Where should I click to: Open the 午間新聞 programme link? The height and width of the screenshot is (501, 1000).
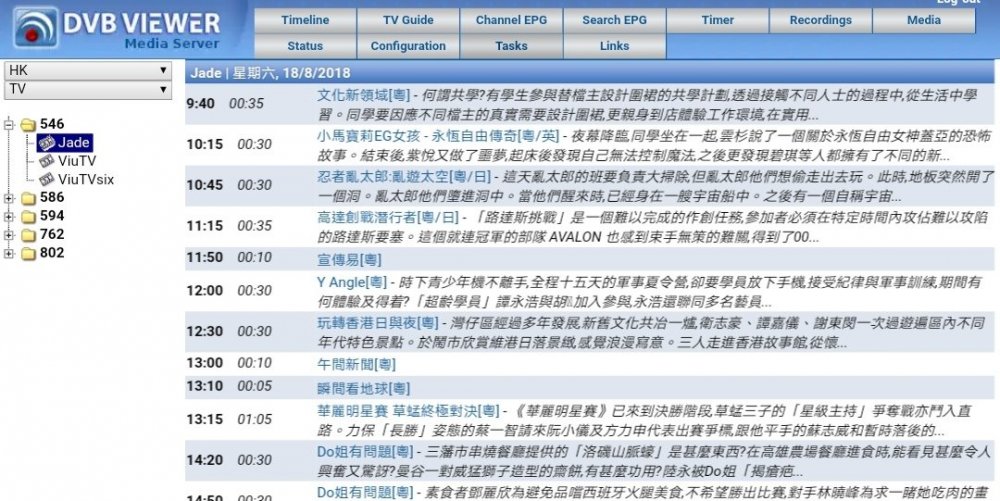[345, 363]
